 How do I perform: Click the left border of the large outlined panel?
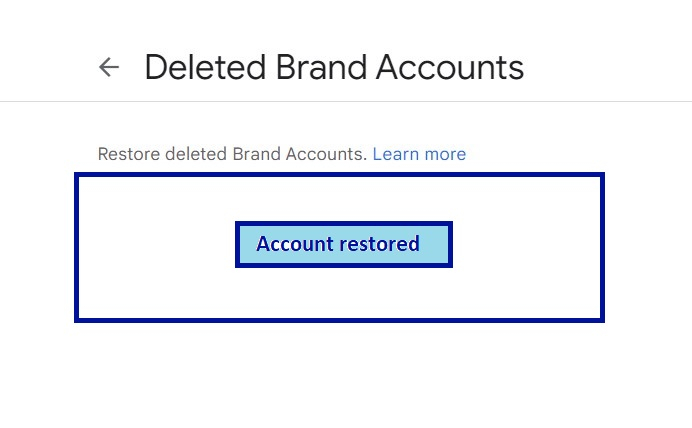pyautogui.click(x=77, y=247)
